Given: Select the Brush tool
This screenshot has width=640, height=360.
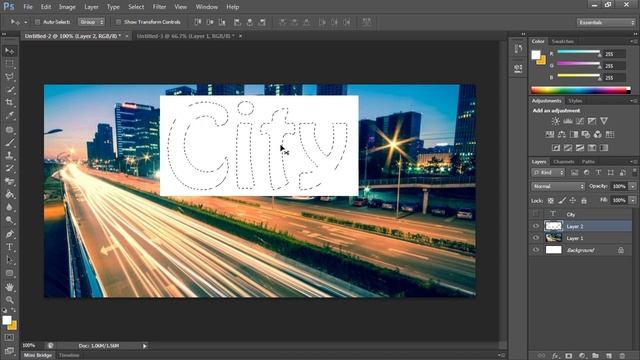Looking at the screenshot, I should click(x=9, y=142).
